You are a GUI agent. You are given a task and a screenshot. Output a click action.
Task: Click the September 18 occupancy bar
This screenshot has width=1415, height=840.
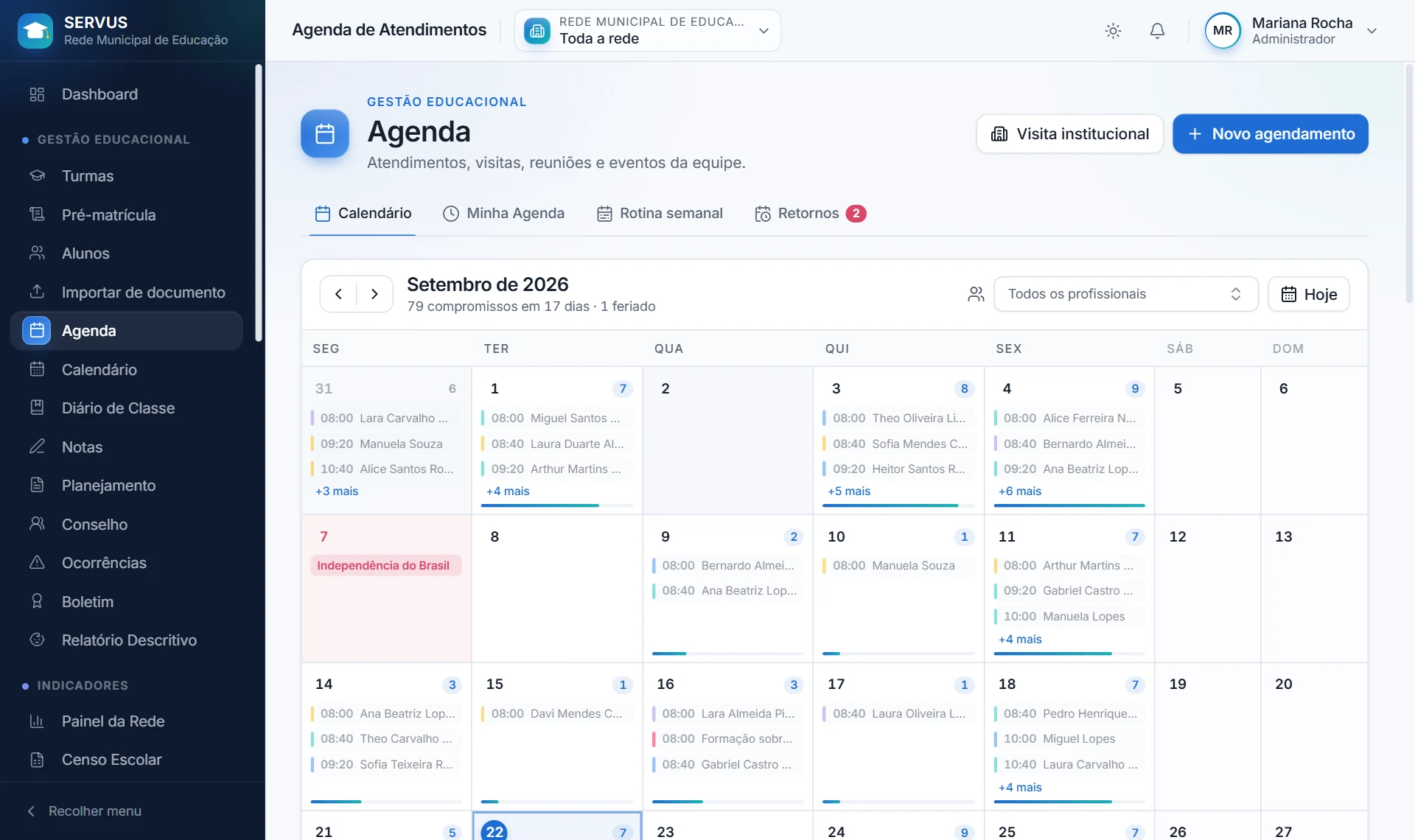1069,802
